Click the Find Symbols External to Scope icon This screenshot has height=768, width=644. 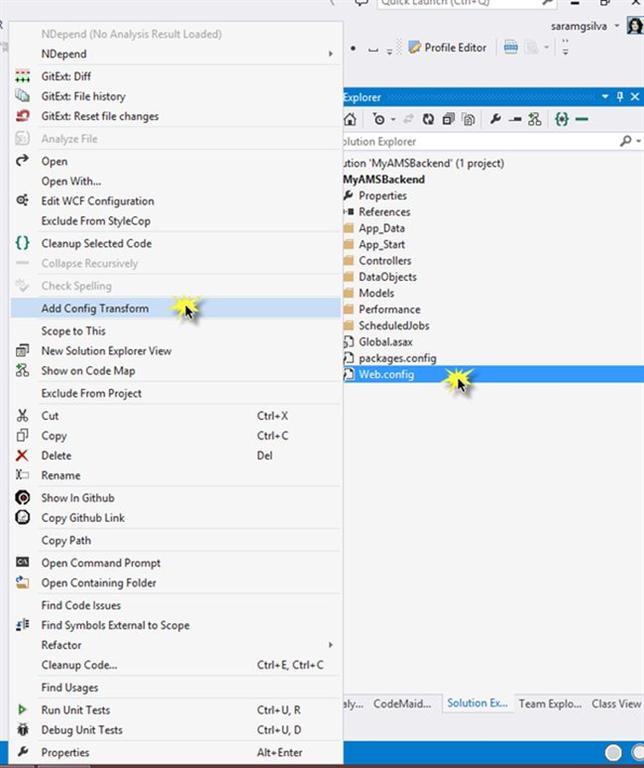[x=23, y=625]
